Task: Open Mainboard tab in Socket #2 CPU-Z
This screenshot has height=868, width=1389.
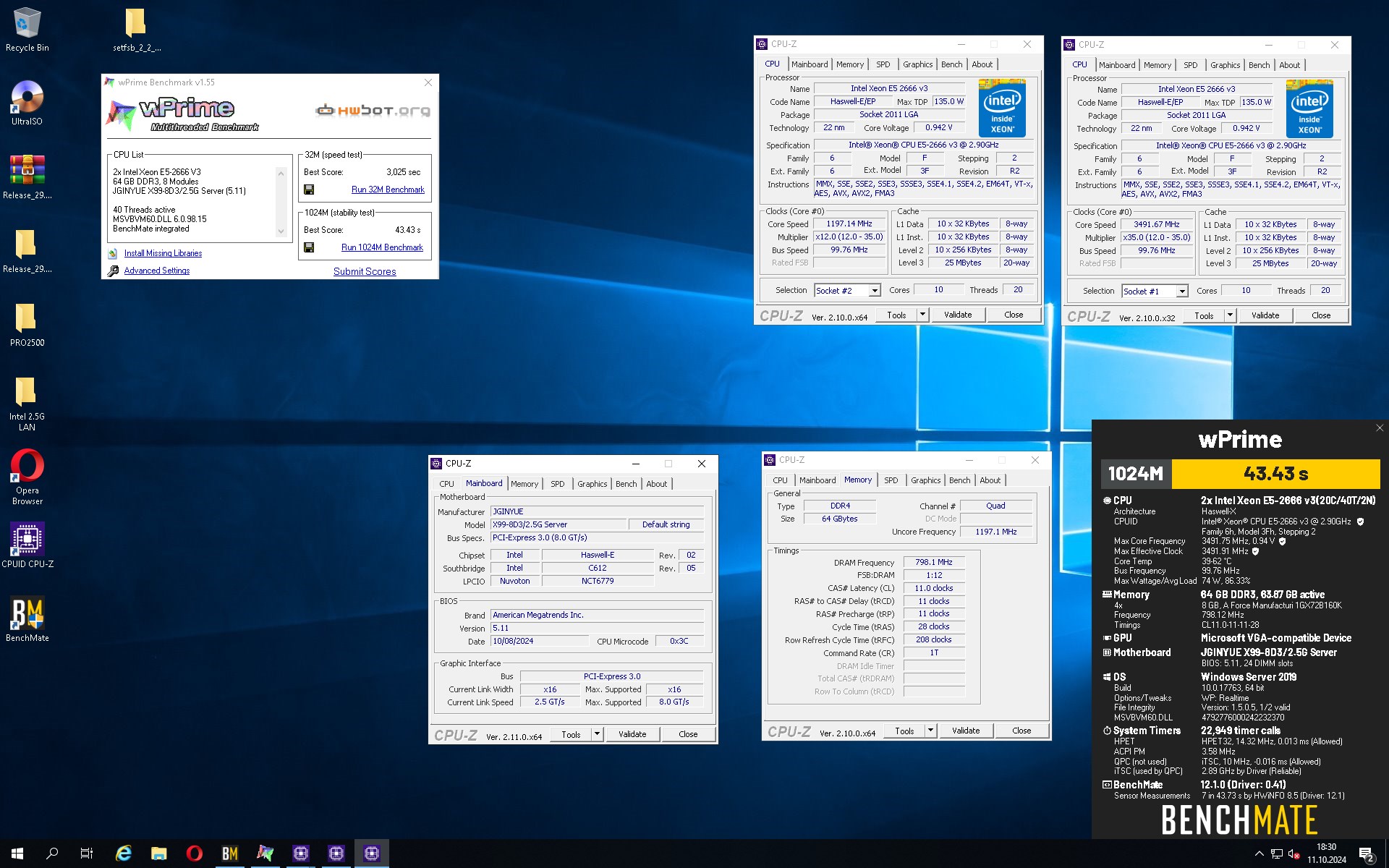Action: click(x=810, y=64)
